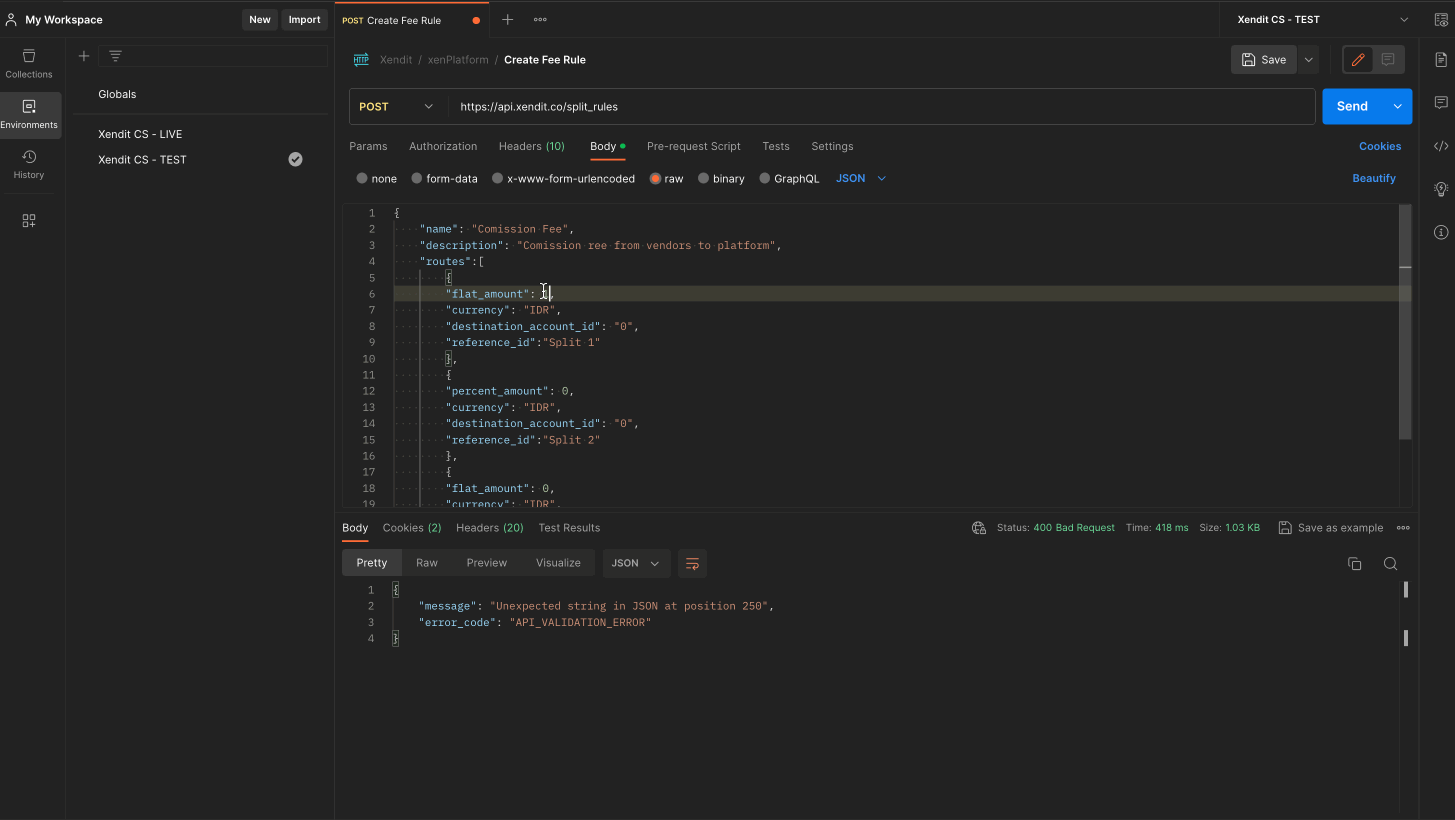Open the History sidebar section
Image resolution: width=1455 pixels, height=820 pixels.
[29, 165]
